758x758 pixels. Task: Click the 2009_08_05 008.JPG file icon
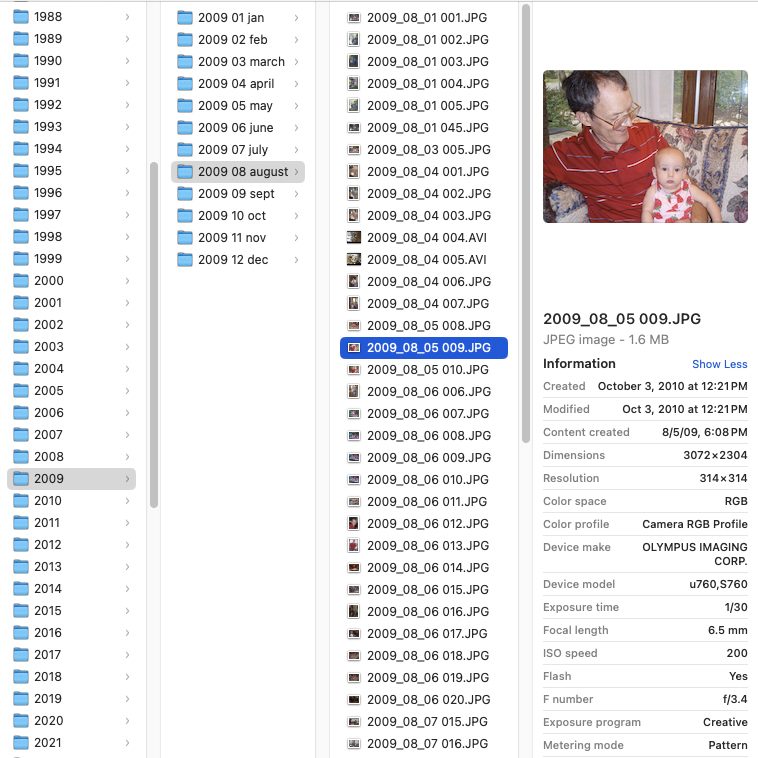354,326
